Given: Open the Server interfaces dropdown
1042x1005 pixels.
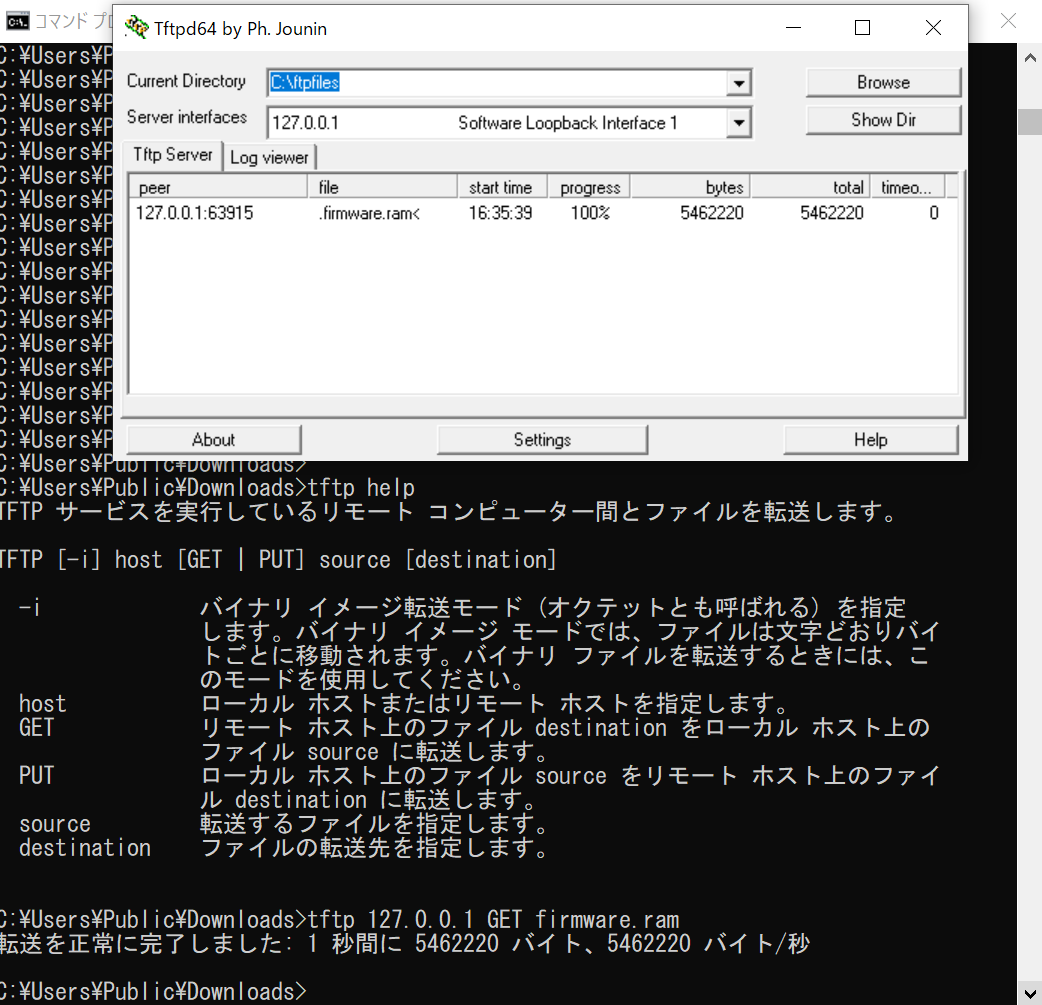Looking at the screenshot, I should (739, 123).
